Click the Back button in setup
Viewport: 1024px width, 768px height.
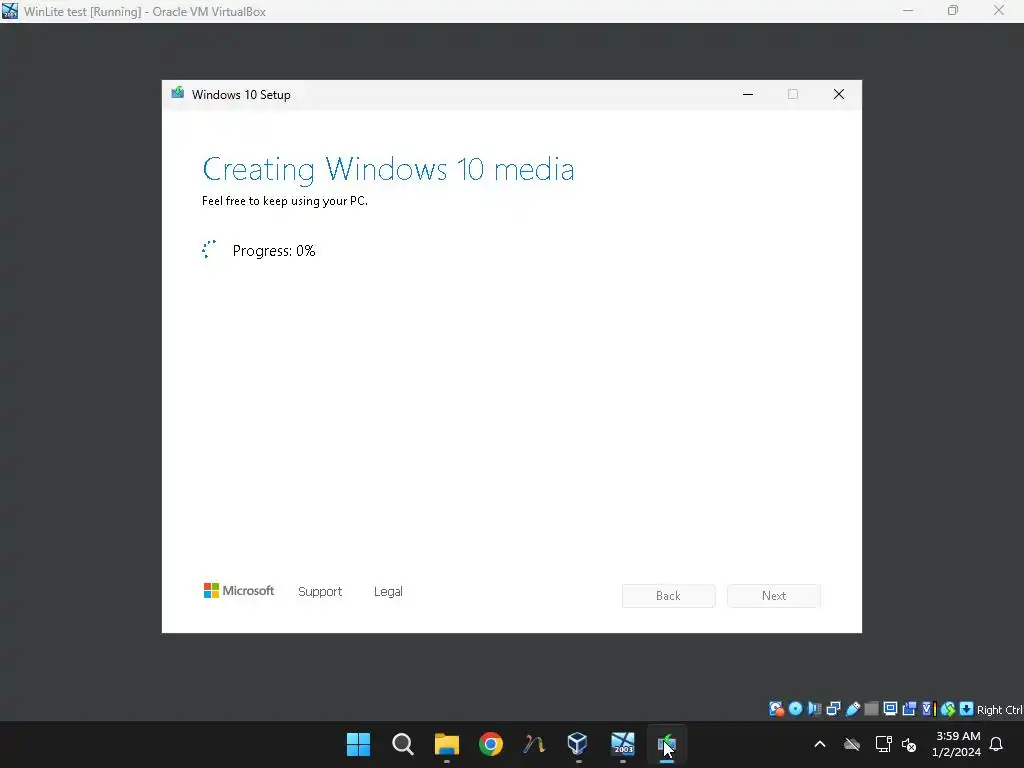point(669,596)
